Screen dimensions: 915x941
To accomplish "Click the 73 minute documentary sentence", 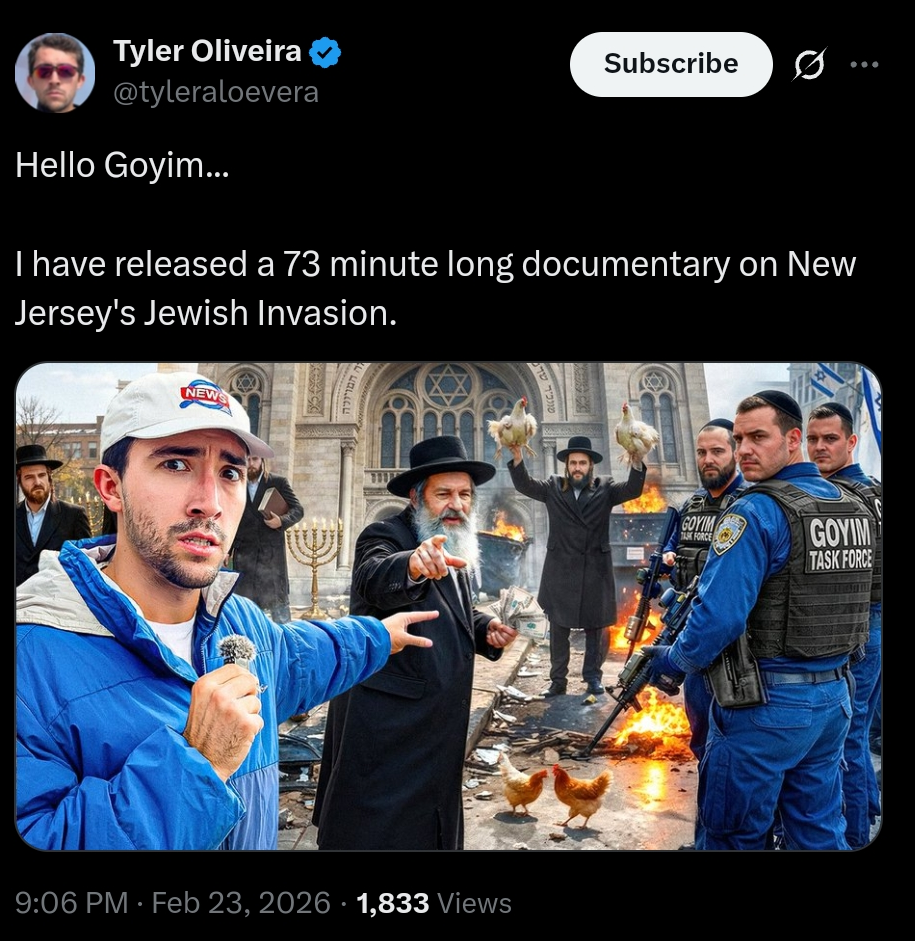I will [435, 289].
